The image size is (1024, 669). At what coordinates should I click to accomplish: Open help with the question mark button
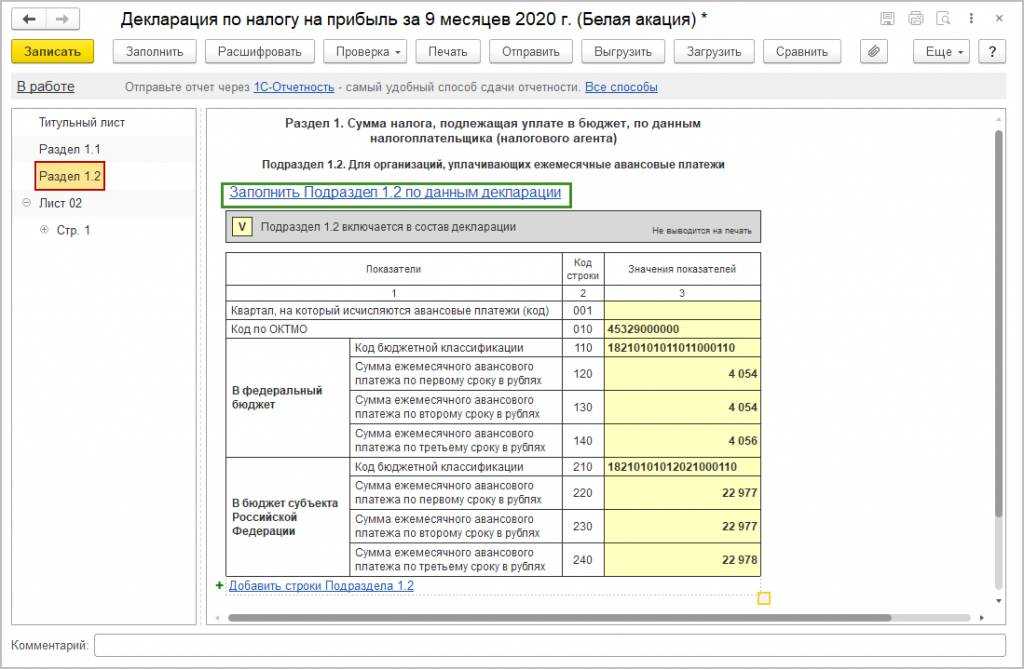click(x=991, y=52)
